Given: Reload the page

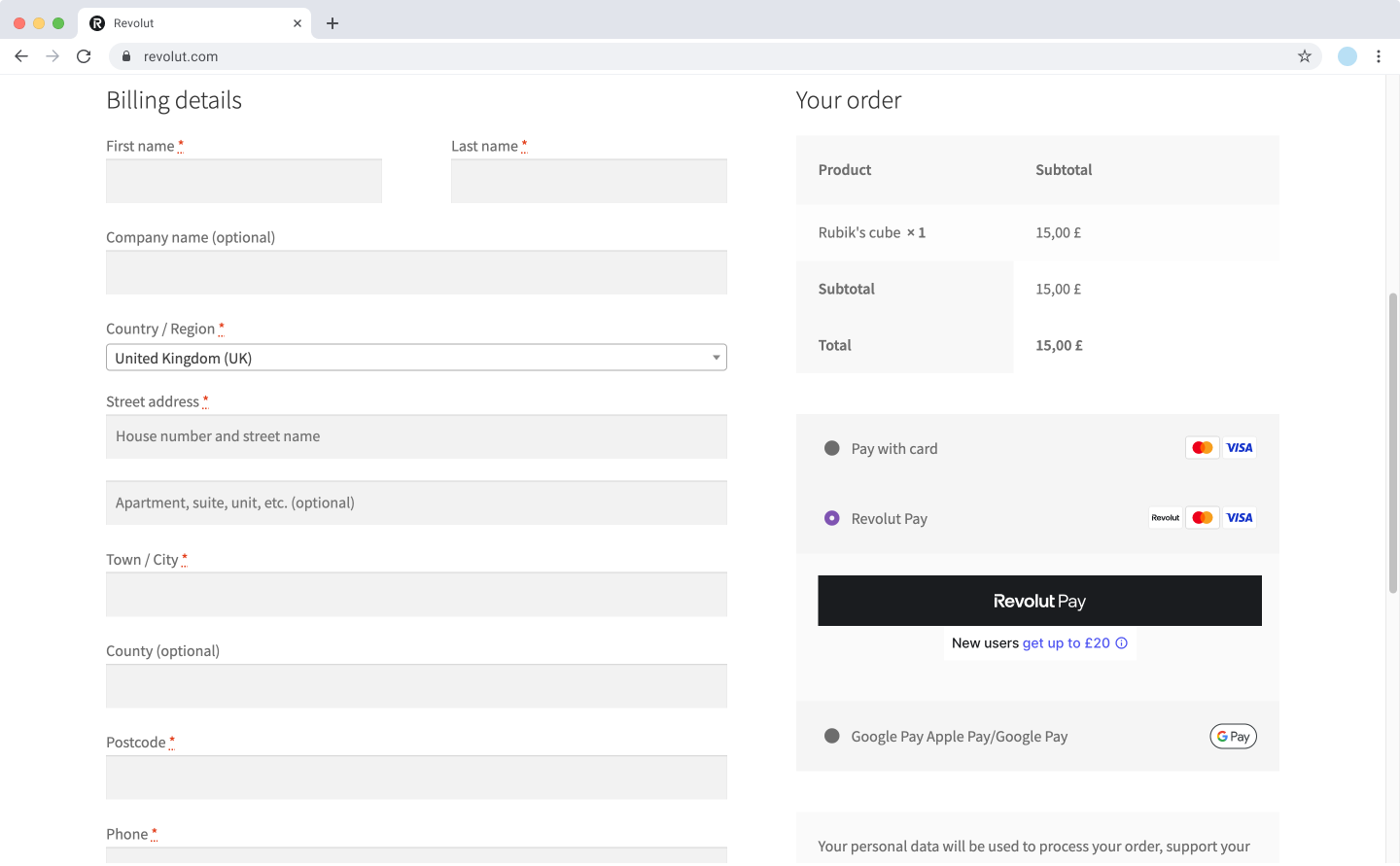Looking at the screenshot, I should pos(84,56).
